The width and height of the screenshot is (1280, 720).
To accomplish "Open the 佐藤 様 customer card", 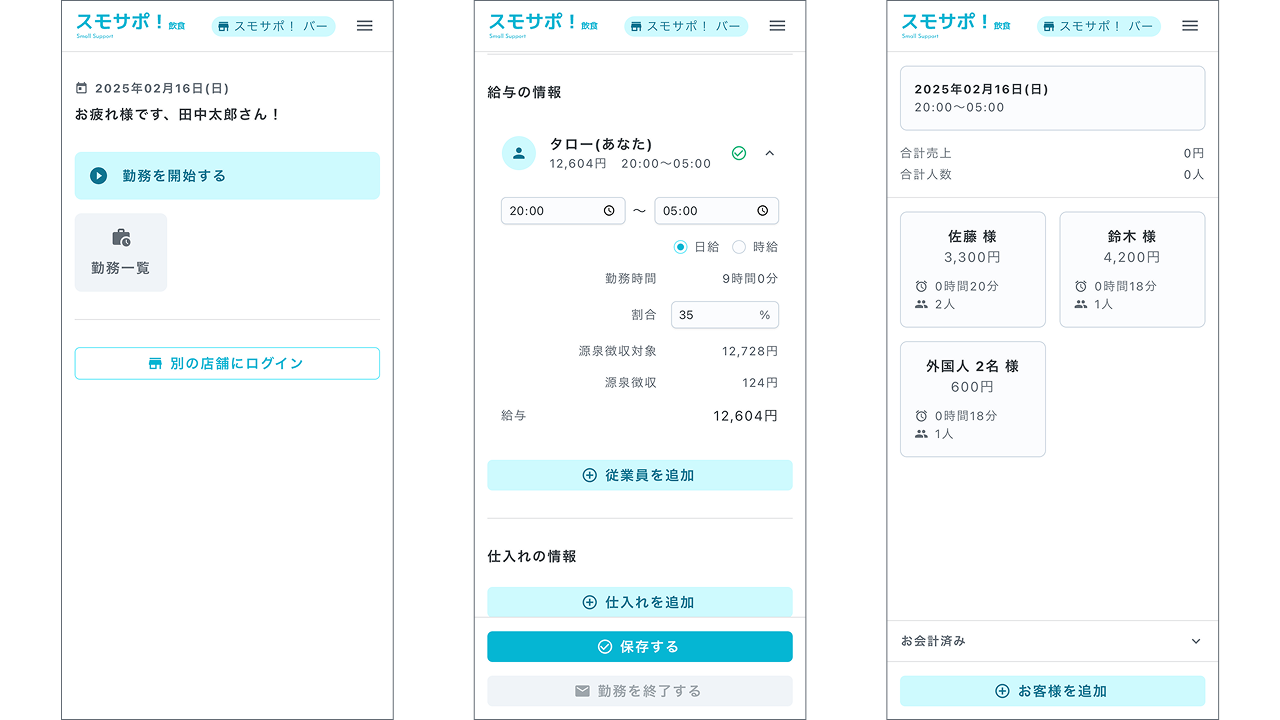I will click(972, 269).
